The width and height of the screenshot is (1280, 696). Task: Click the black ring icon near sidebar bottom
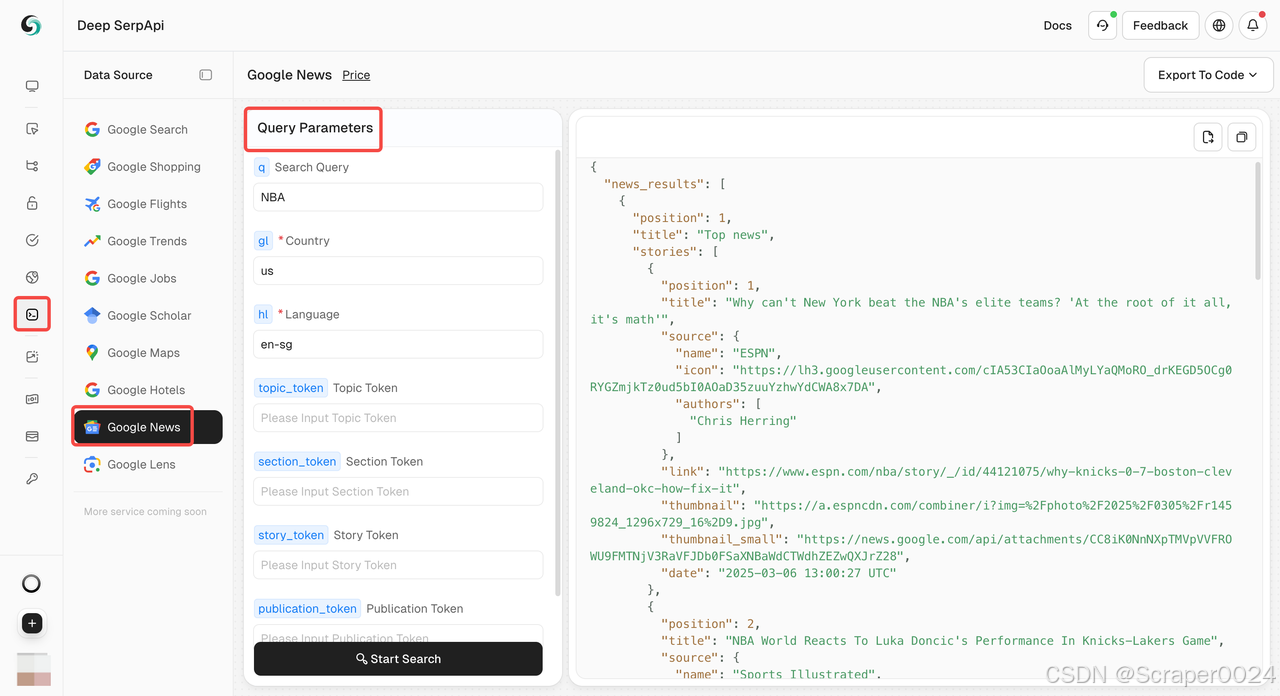tap(31, 583)
